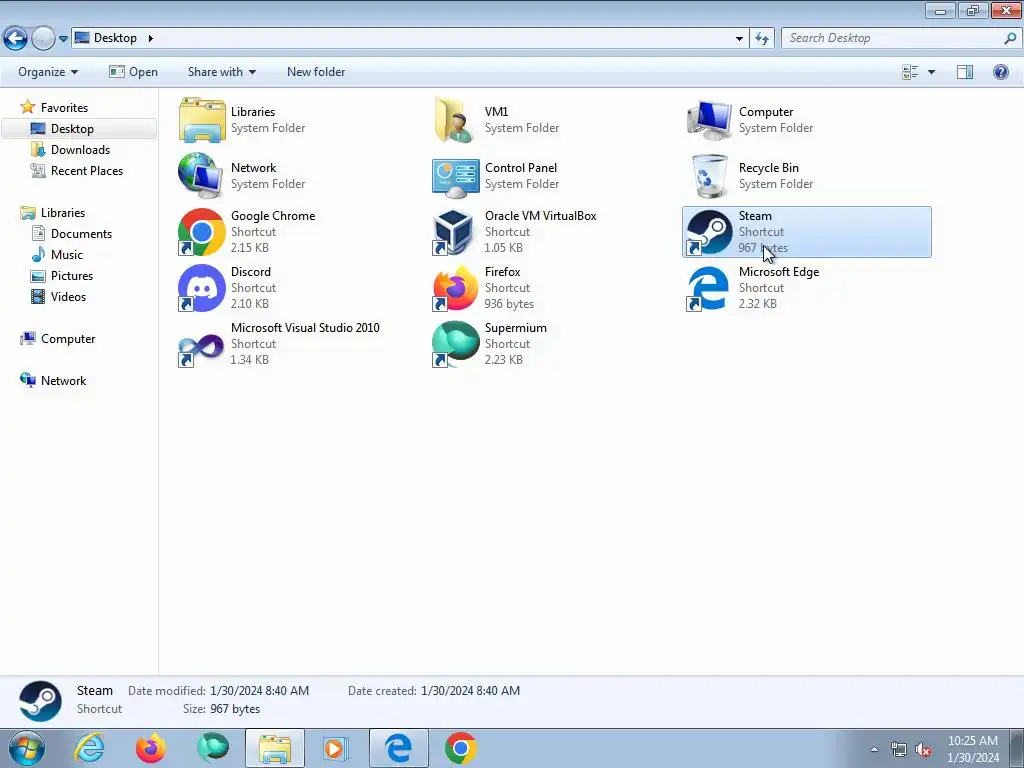The image size is (1024, 768).
Task: Open Windows Media Player from taskbar
Action: [x=336, y=748]
